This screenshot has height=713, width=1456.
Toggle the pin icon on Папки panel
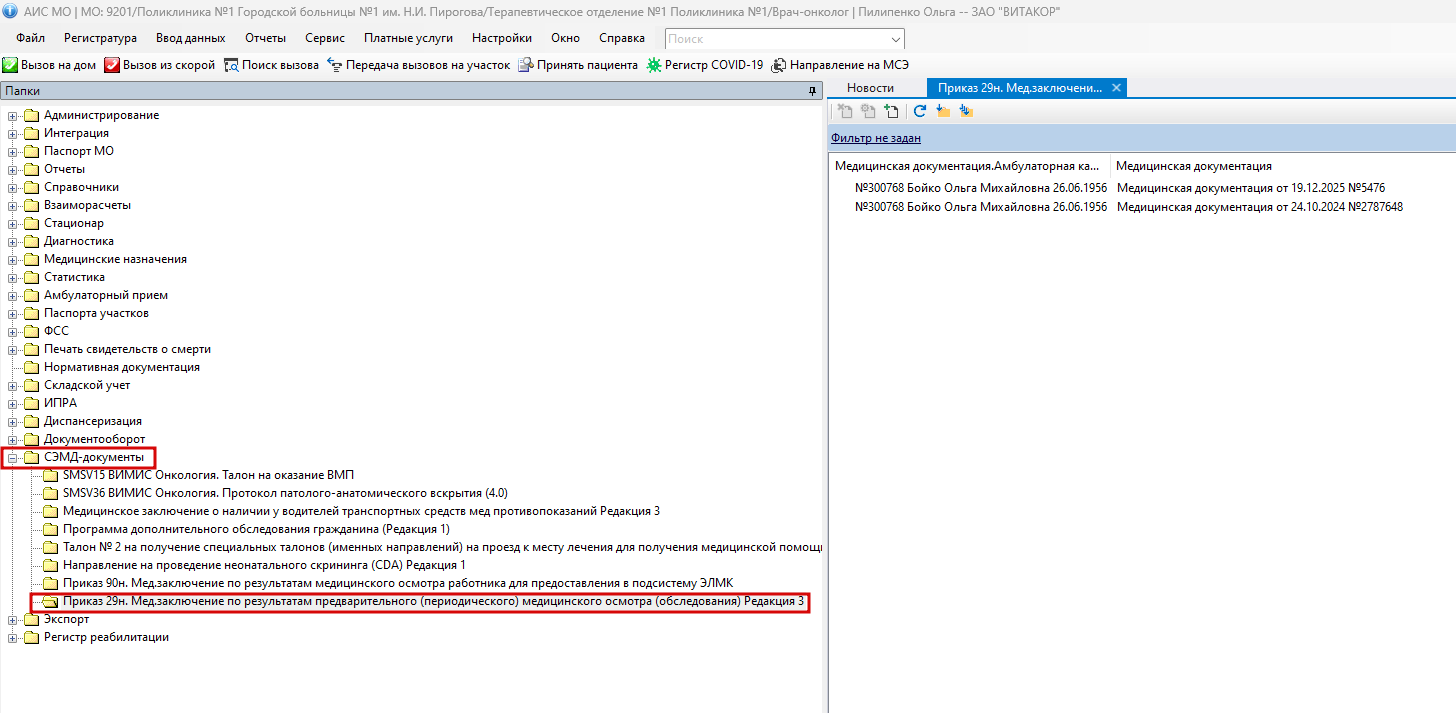(813, 91)
